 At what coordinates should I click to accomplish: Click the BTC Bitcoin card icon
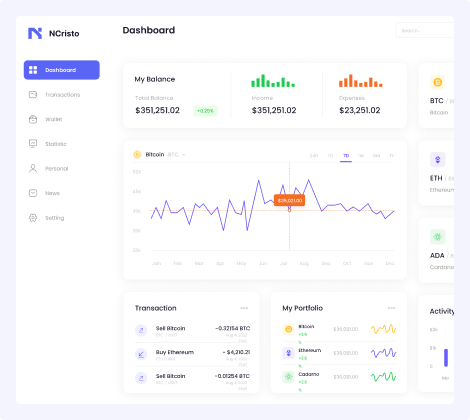coord(438,82)
